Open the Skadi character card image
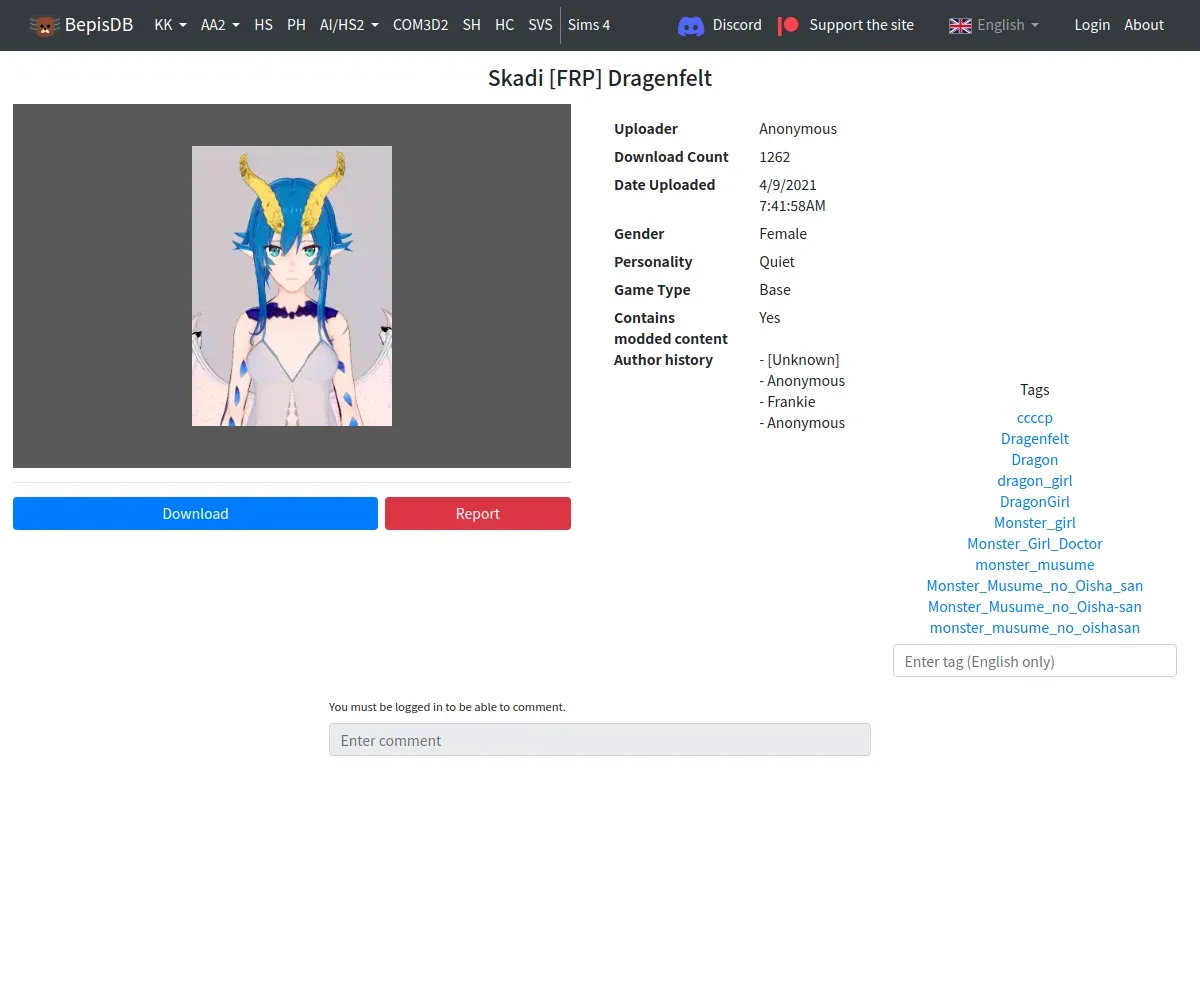 [x=292, y=286]
